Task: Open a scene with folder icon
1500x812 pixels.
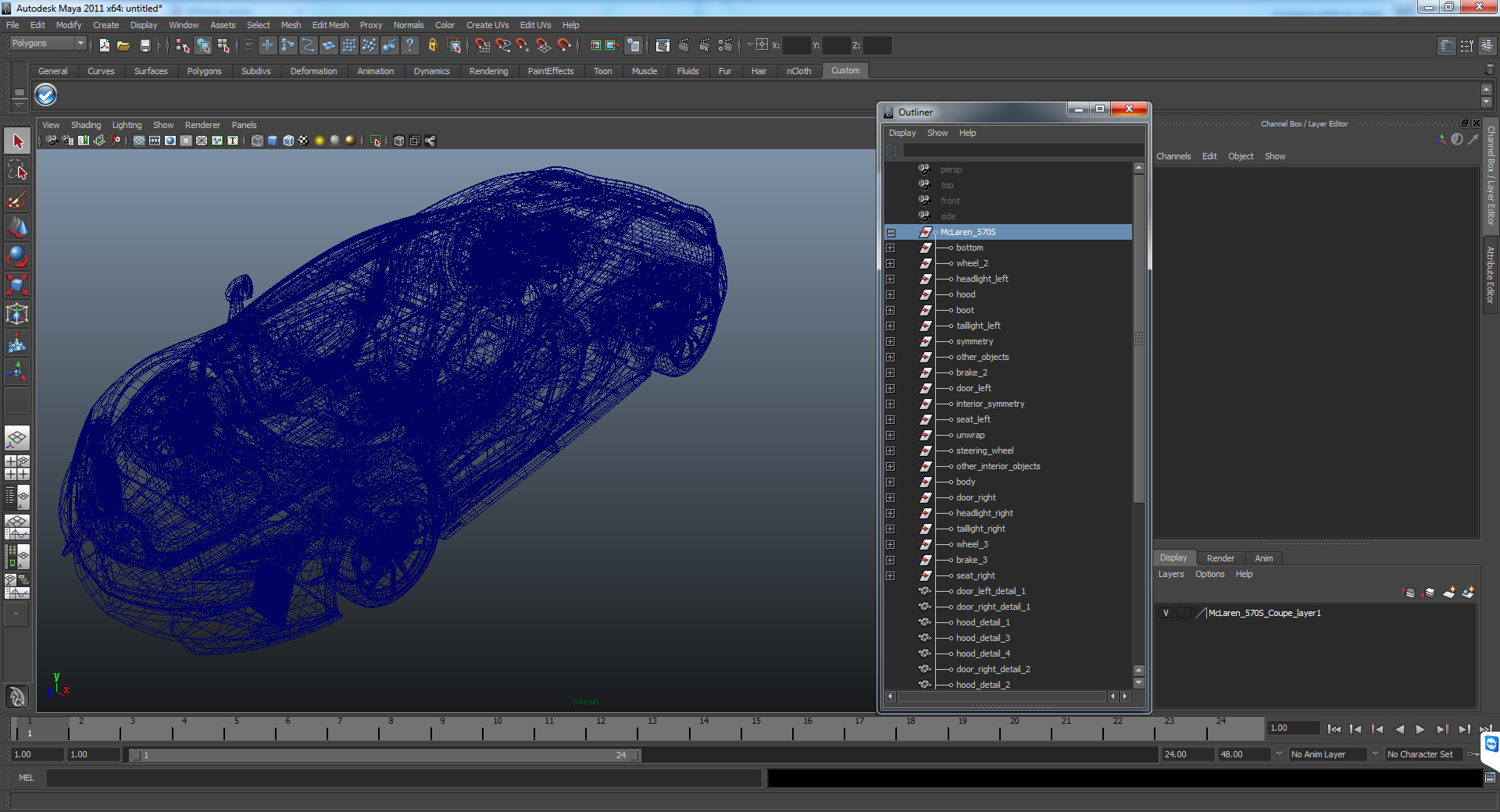Action: (x=123, y=45)
